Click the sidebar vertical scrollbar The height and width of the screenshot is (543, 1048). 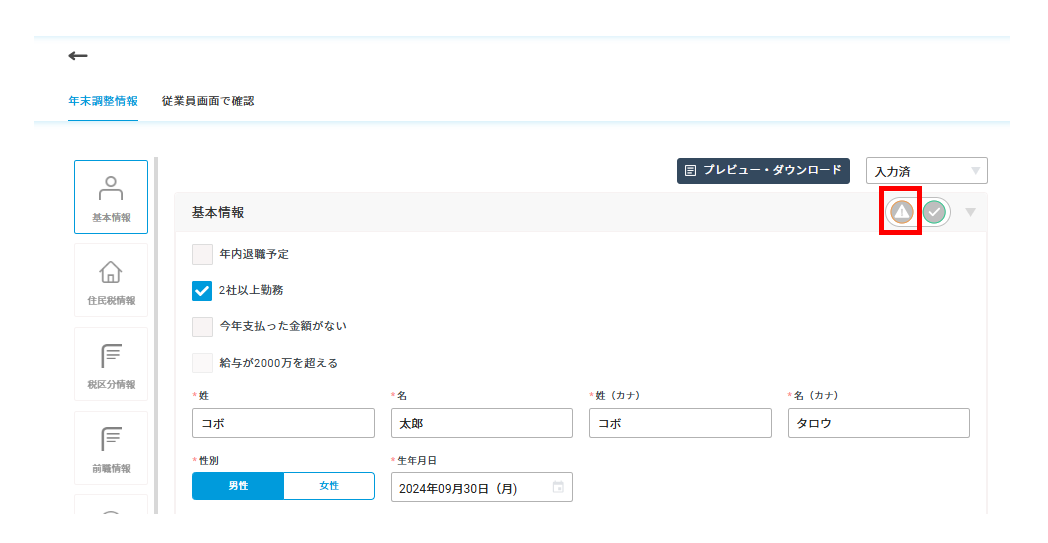[156, 334]
